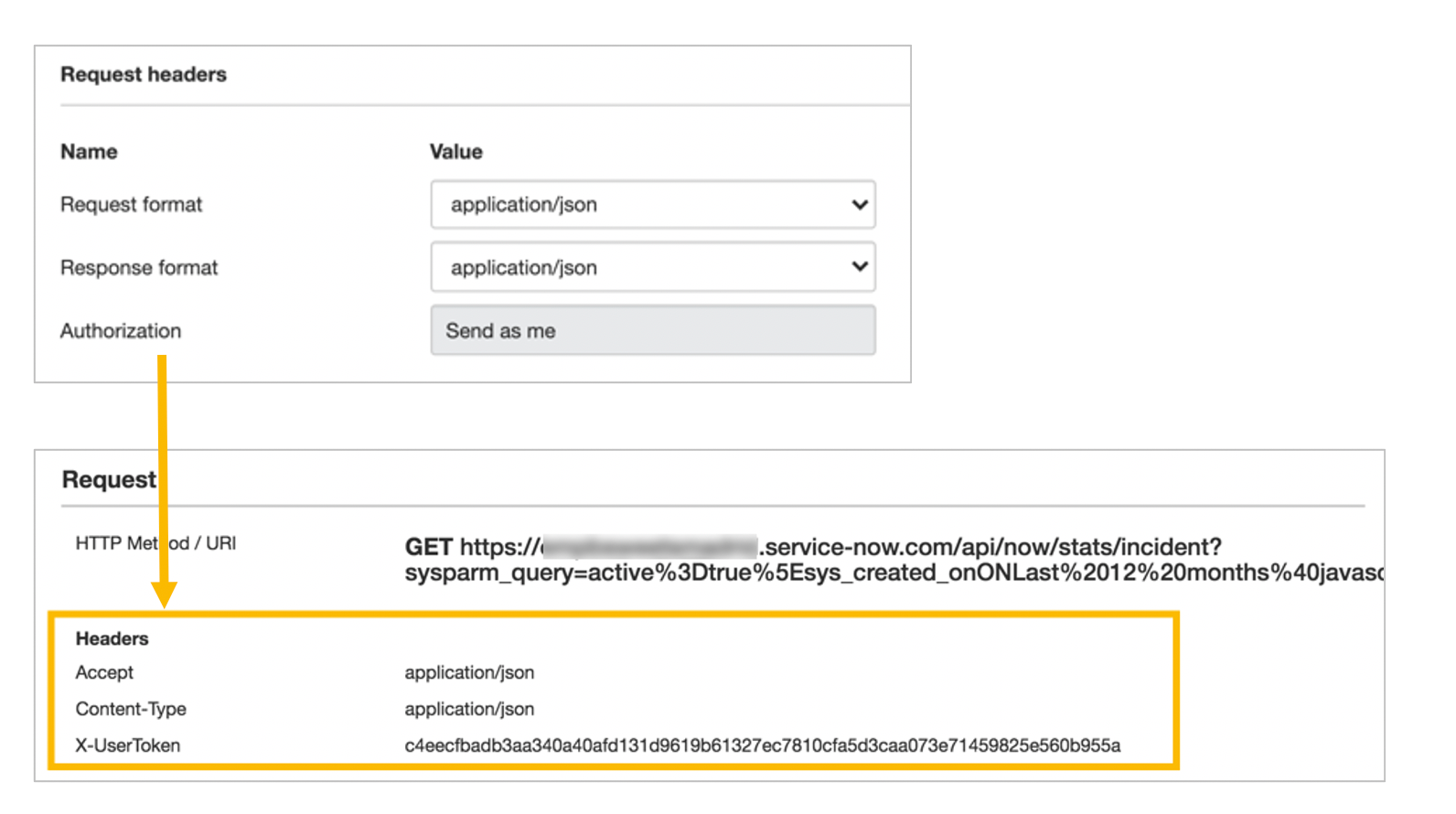Select the X-UserToken value text
The height and width of the screenshot is (814, 1456).
(768, 745)
